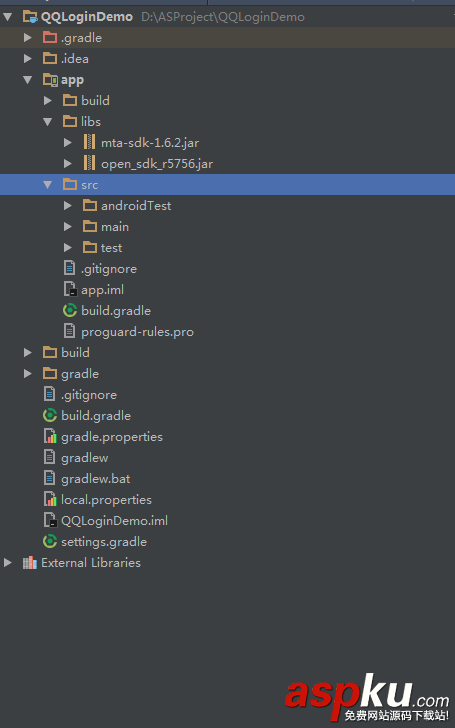The height and width of the screenshot is (728, 455).
Task: Click the libs folder icon
Action: coord(70,122)
